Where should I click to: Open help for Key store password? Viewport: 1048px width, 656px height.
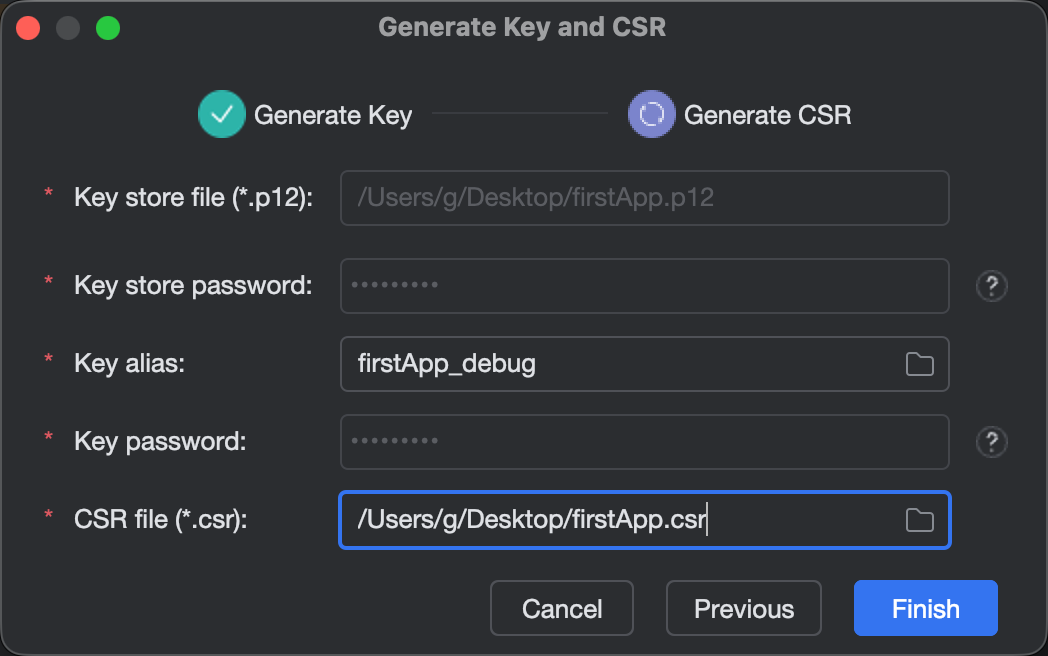tap(991, 287)
